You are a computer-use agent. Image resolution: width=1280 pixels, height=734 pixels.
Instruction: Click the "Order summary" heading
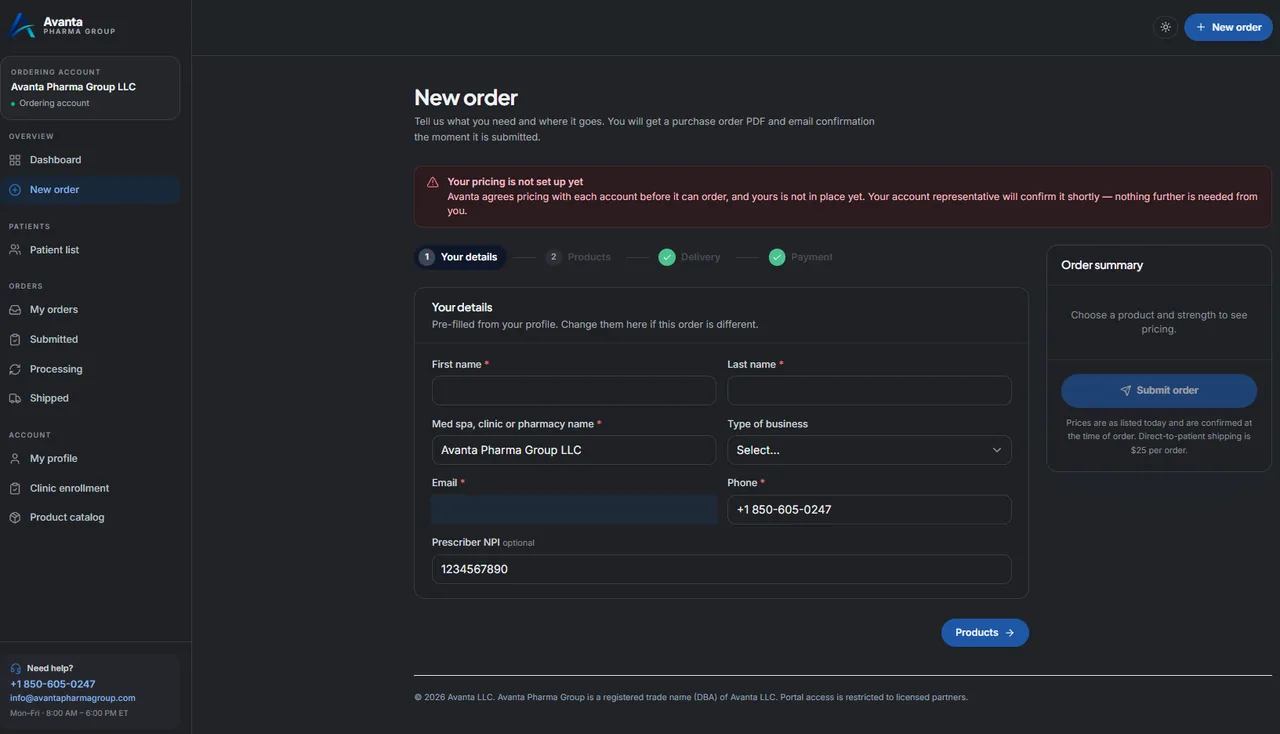[x=1102, y=265]
